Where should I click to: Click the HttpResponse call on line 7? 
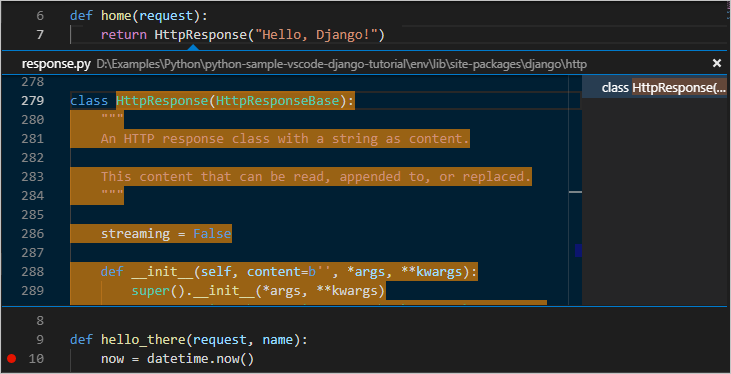tap(196, 35)
